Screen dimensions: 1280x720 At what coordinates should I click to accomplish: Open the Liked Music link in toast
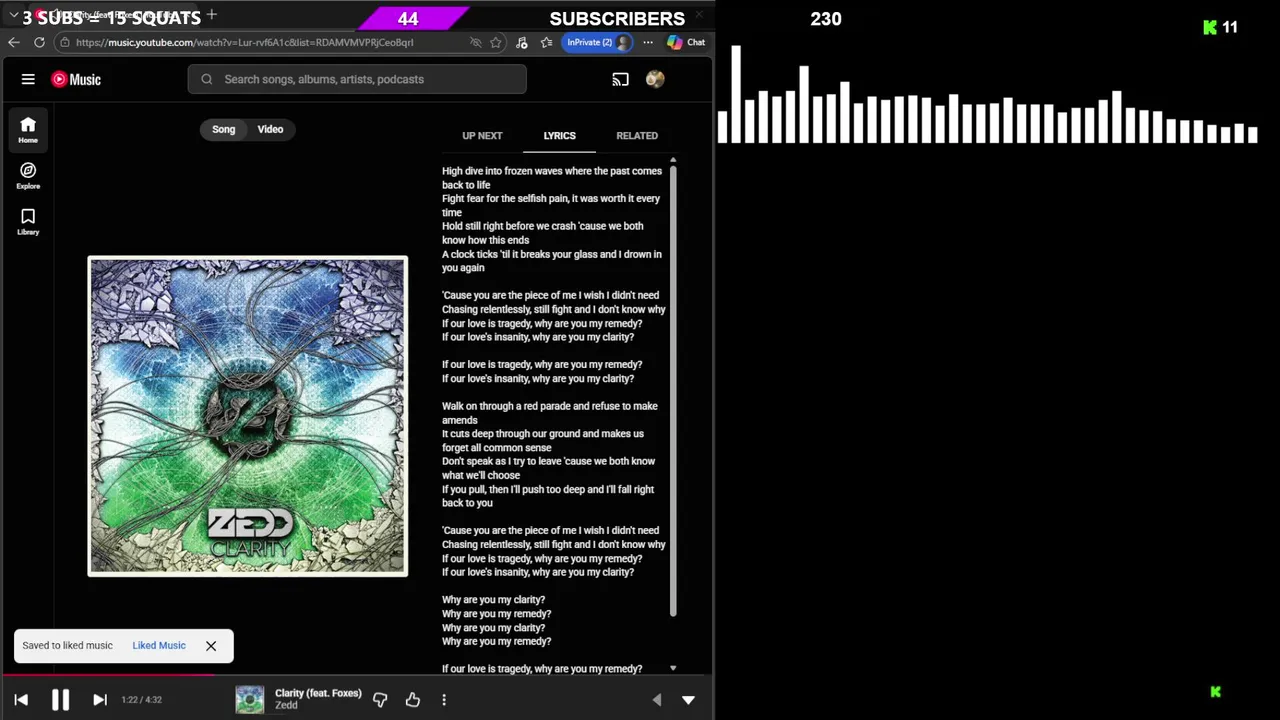[159, 645]
